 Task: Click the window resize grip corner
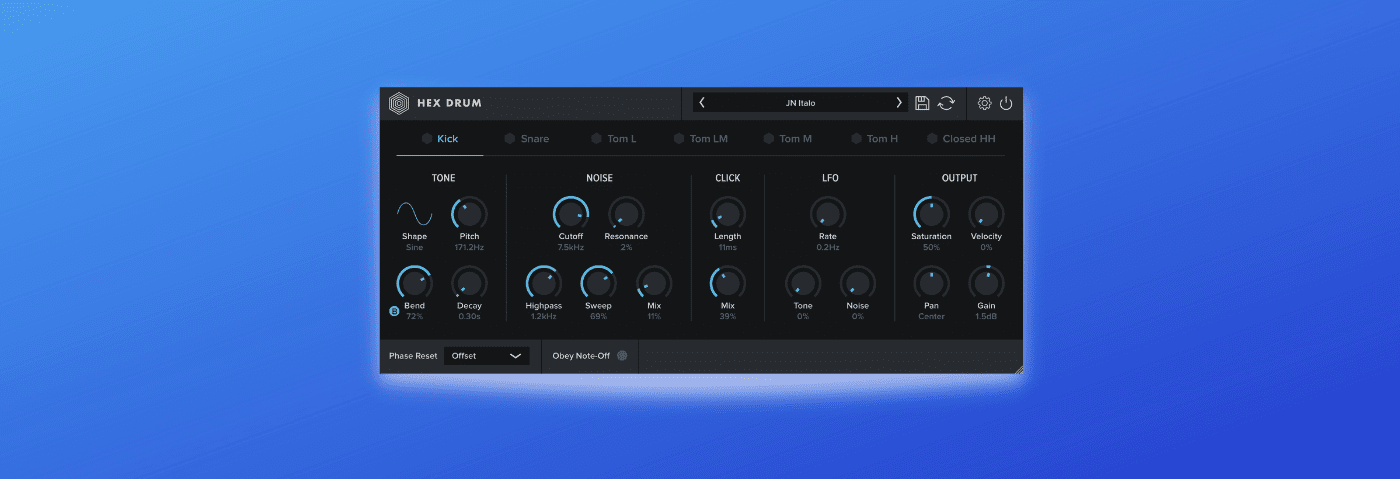[1018, 369]
